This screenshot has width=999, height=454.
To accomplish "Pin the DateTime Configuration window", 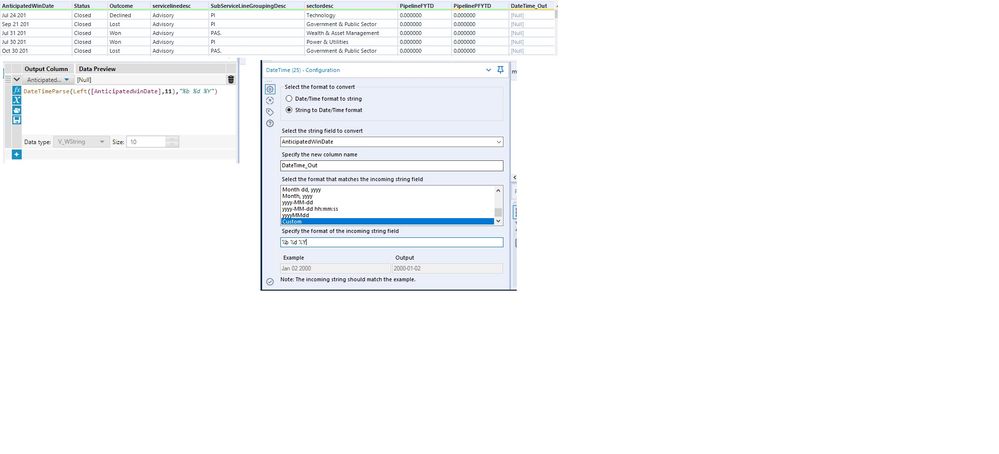I will pos(500,70).
